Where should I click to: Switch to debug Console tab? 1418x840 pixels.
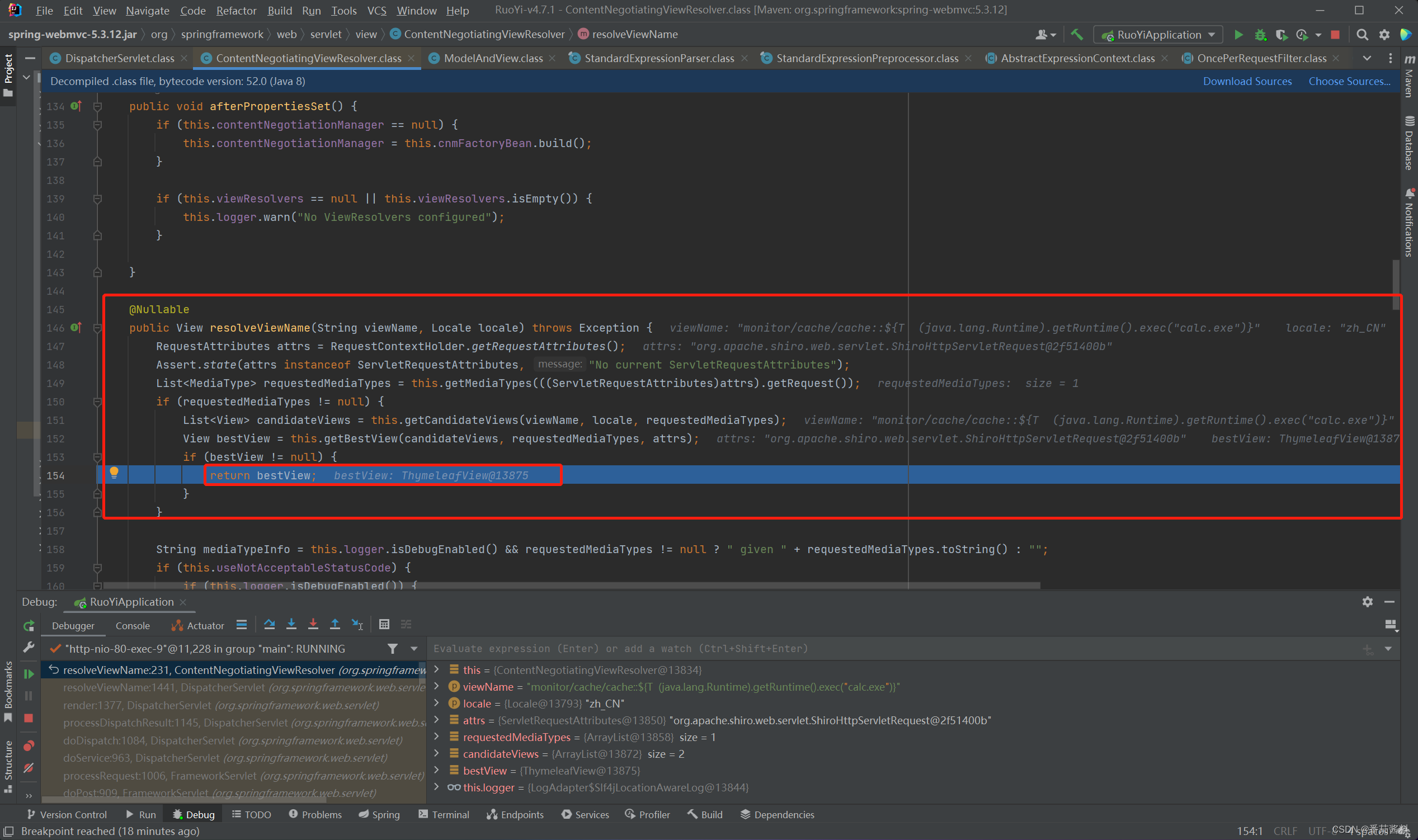133,625
